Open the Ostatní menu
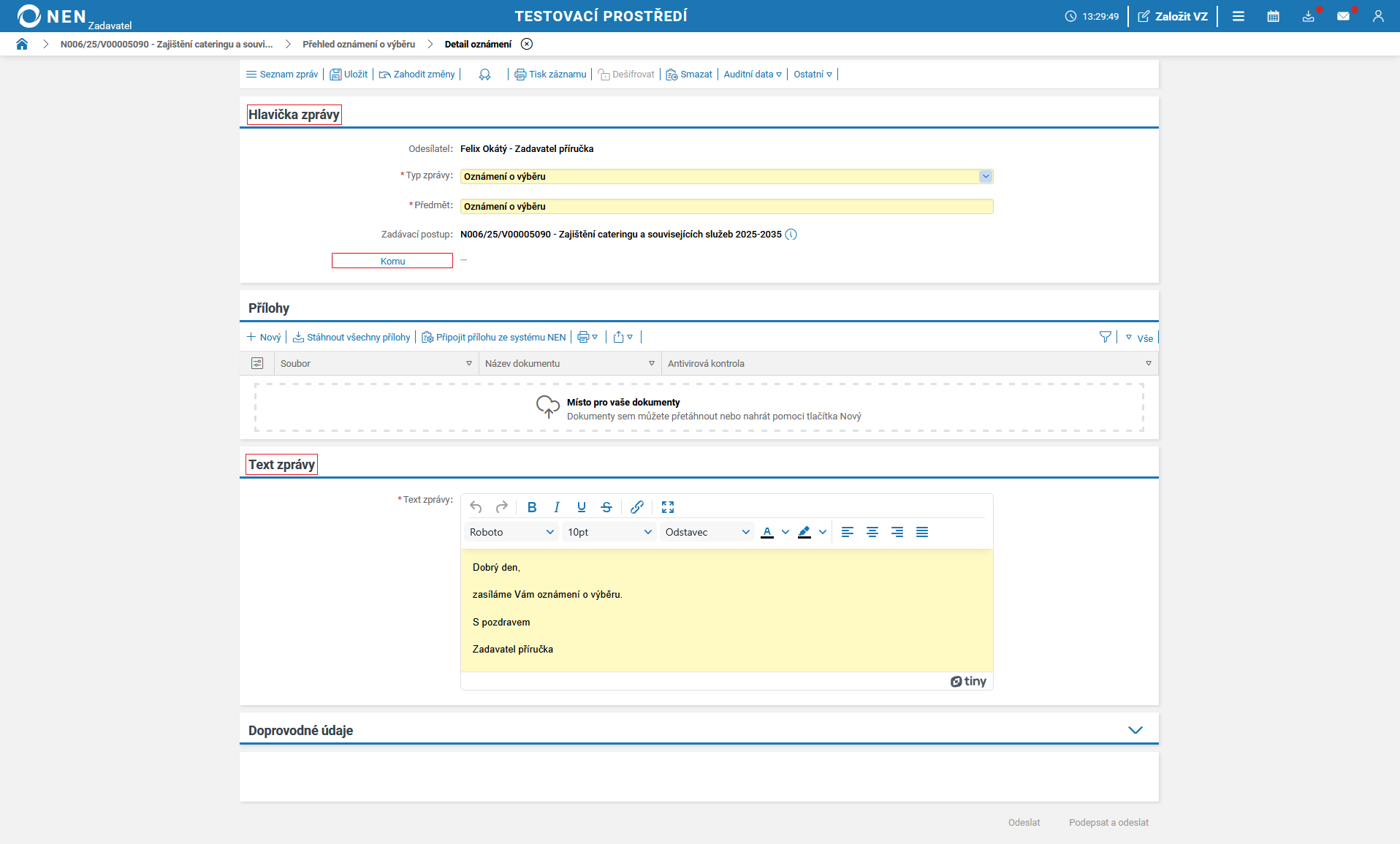This screenshot has height=844, width=1400. pos(813,75)
